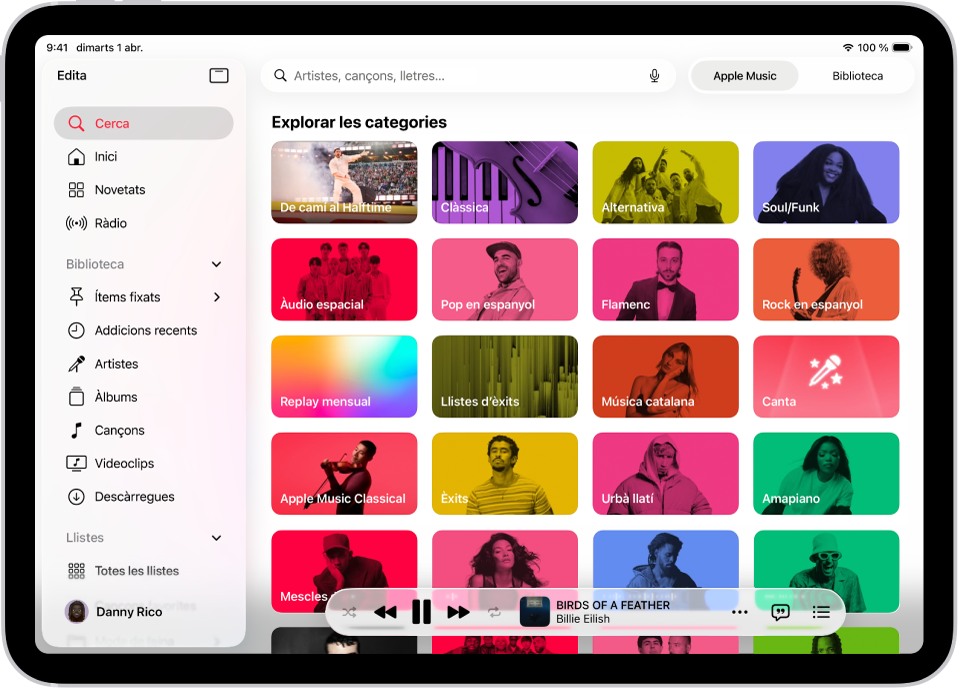Click the dimarts 1 abr. date

point(109,47)
